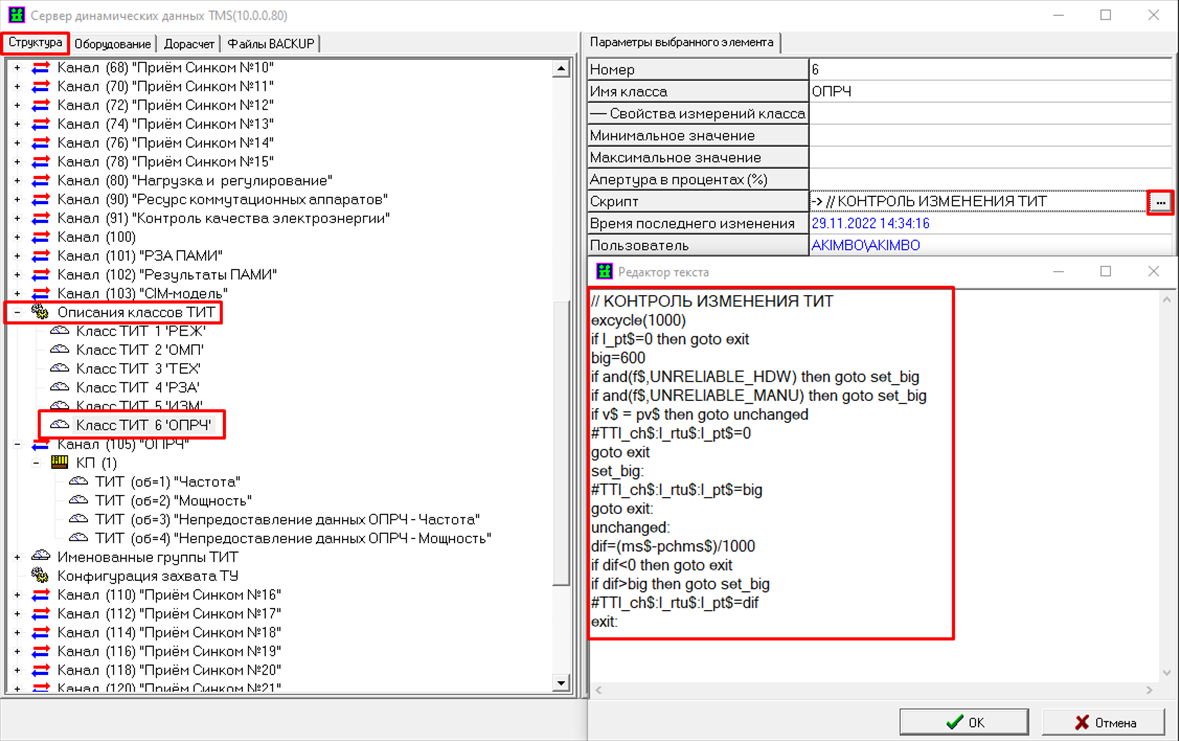The width and height of the screenshot is (1179, 741).
Task: Click the measurement icon of Класс ТИТ 1 'РЕЖ'
Action: coord(59,332)
